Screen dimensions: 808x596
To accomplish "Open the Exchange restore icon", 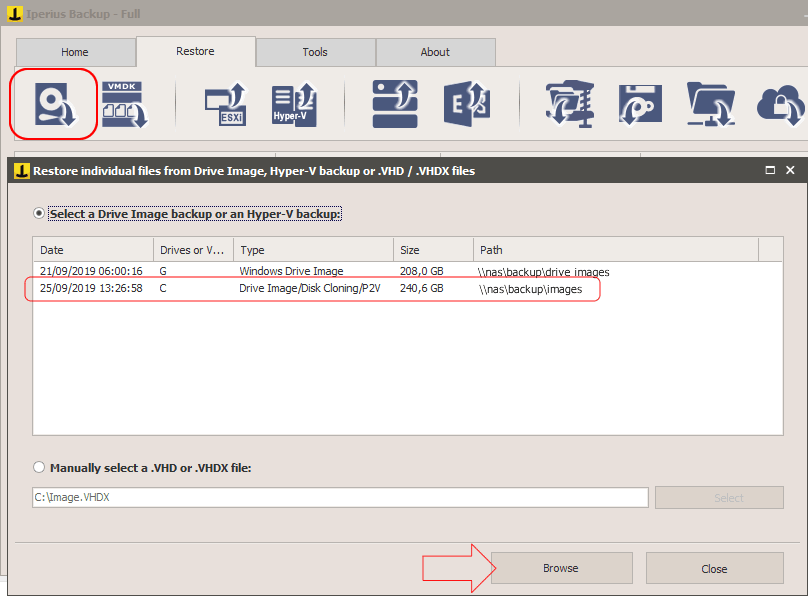I will point(467,104).
